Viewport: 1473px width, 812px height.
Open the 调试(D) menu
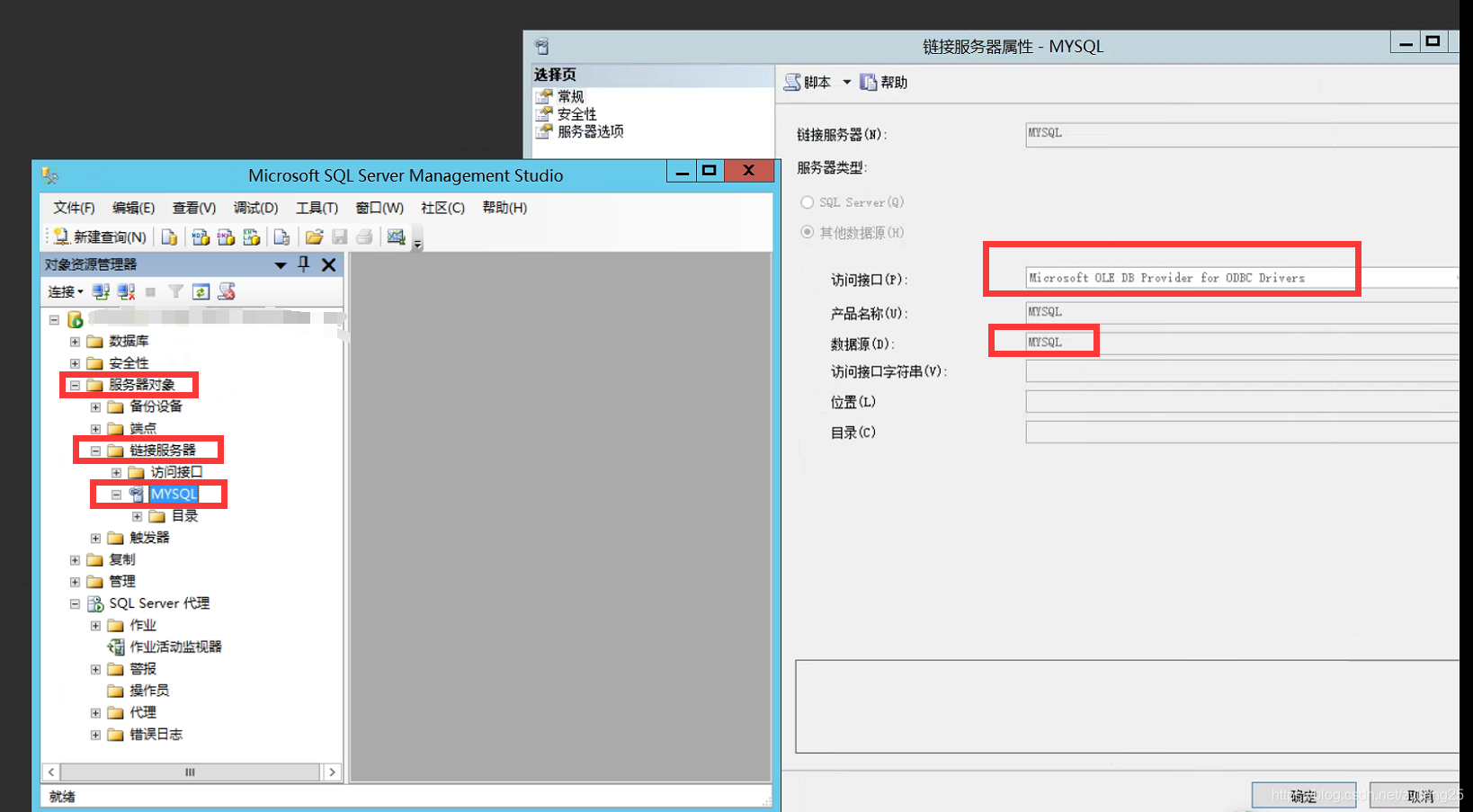[255, 208]
